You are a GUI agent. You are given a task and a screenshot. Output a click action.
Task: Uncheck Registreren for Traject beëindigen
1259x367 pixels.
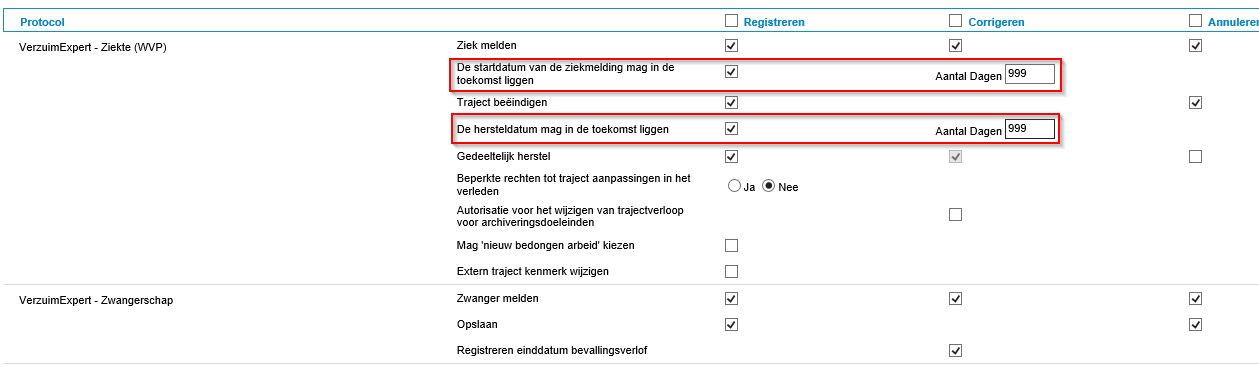pyautogui.click(x=732, y=102)
